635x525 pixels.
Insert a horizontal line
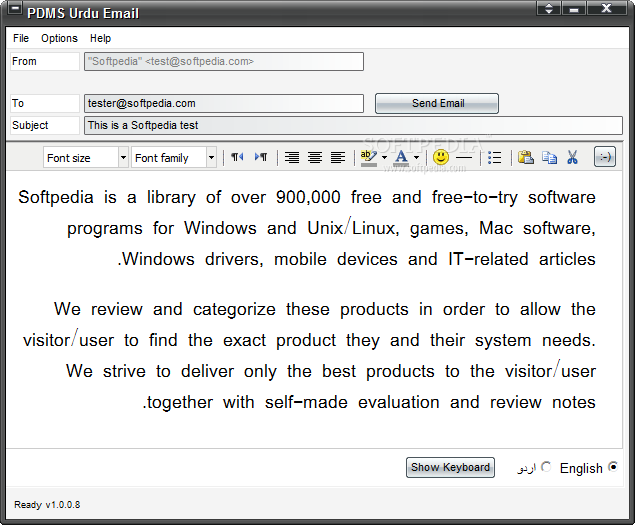coord(464,157)
